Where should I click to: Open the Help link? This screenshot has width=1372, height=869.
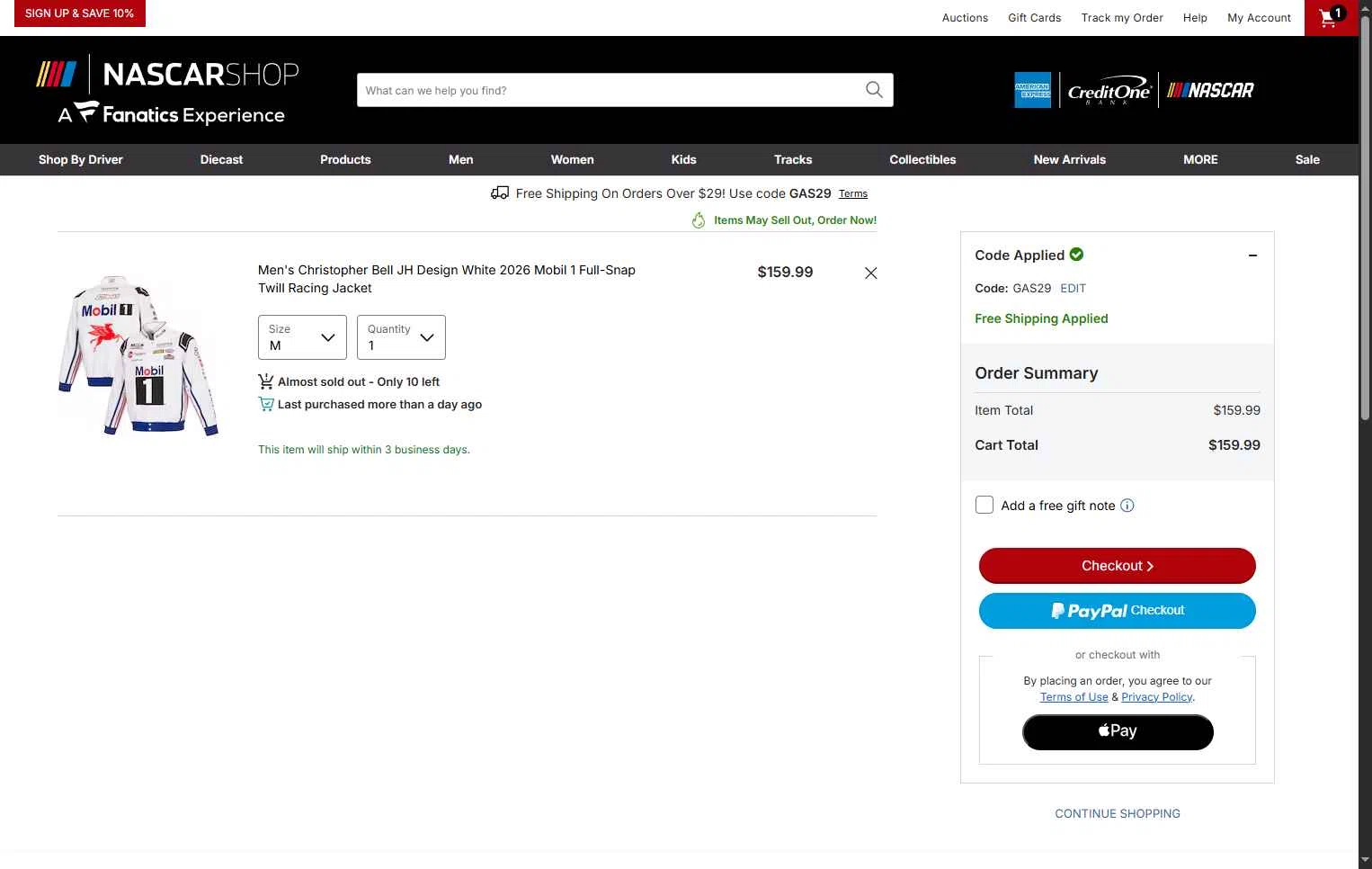(x=1195, y=18)
